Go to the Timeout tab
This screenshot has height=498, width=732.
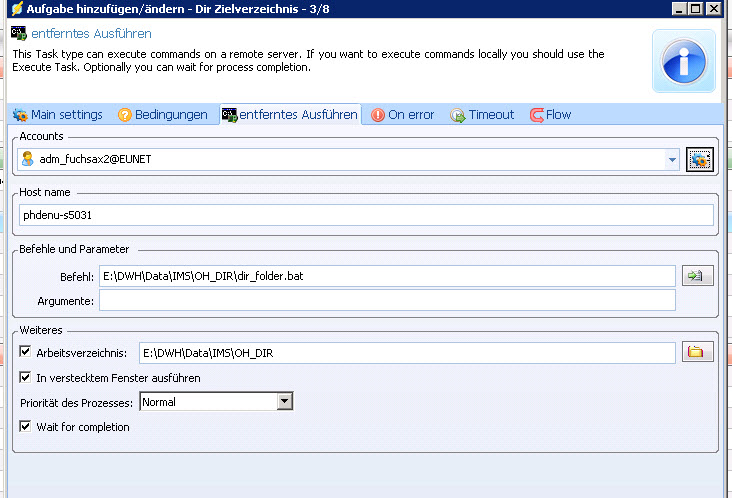482,115
